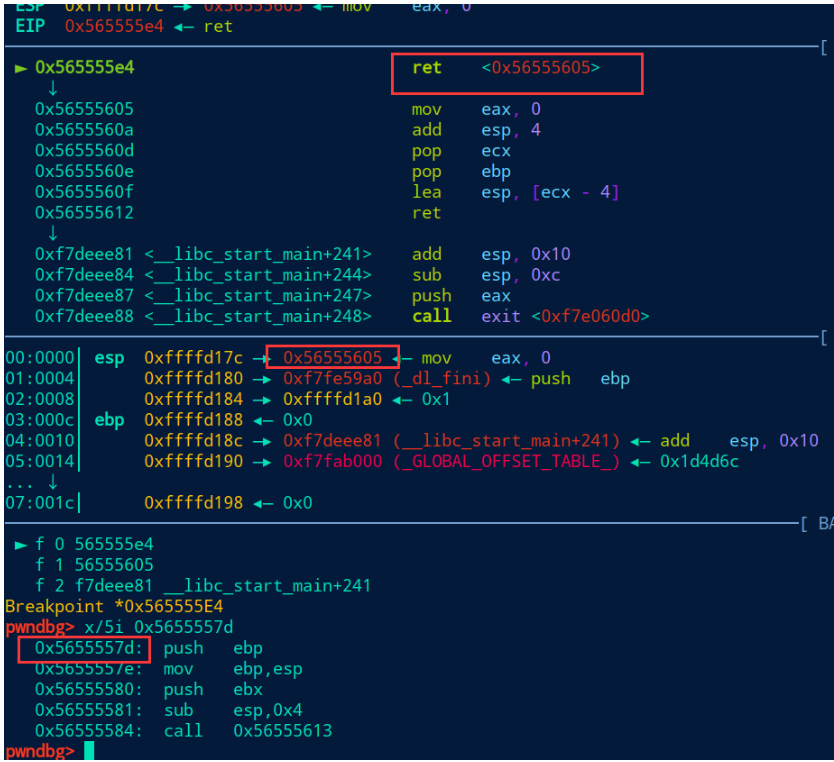
Task: Click the address 0x56555580: in output
Action: tap(89, 690)
